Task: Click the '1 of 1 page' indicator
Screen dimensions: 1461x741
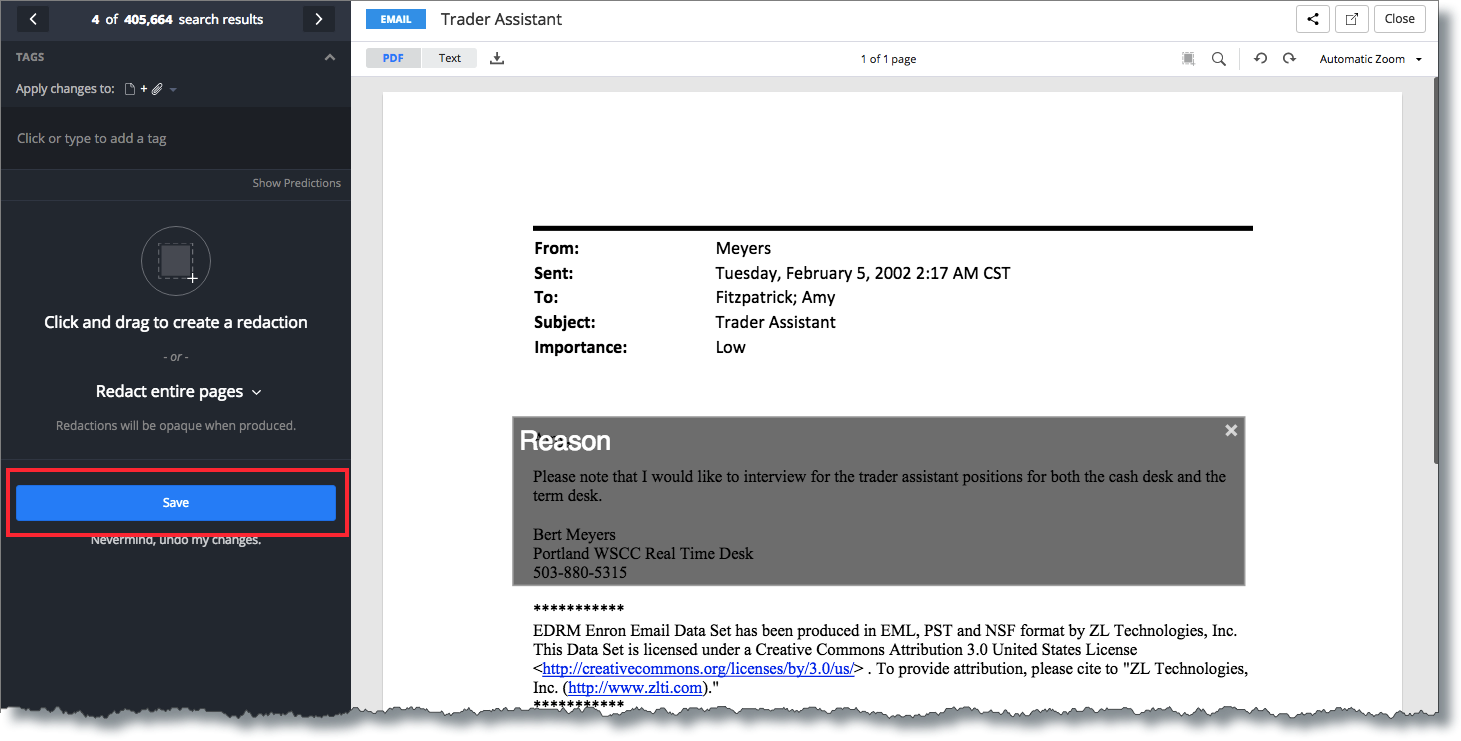Action: point(888,59)
